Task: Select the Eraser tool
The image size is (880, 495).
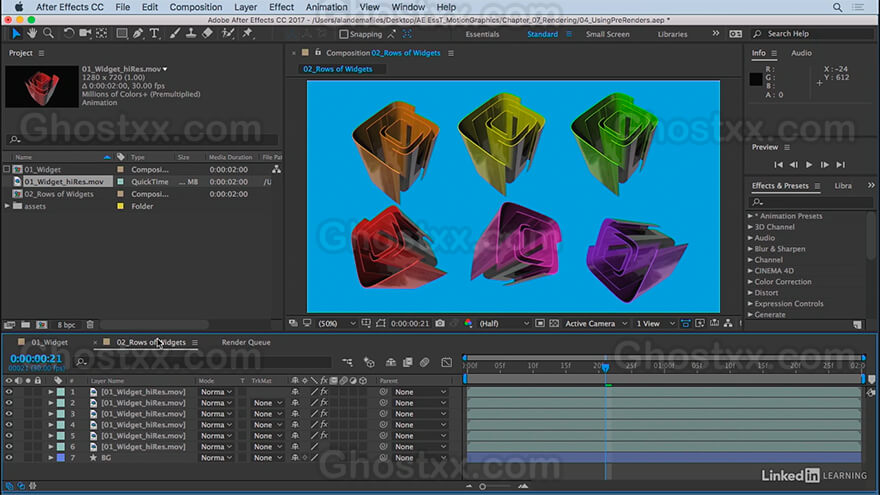Action: 207,34
